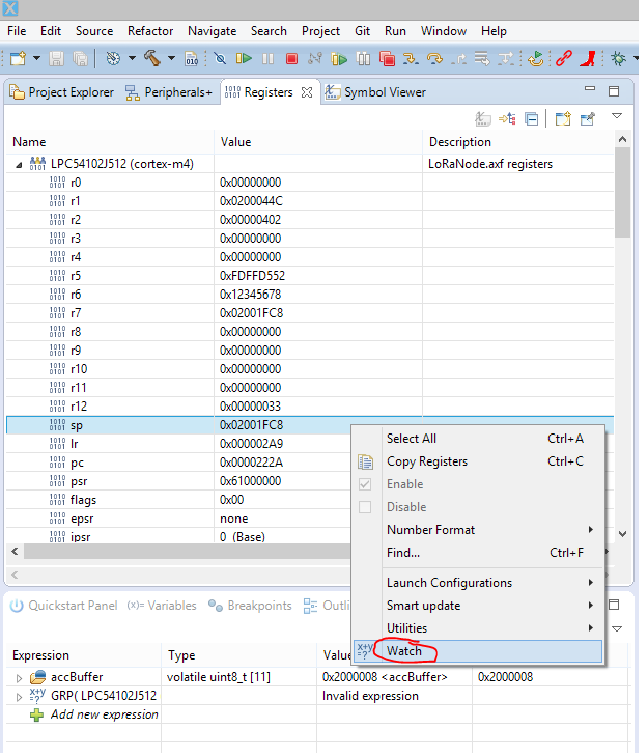Click the open new view icon in Registers toolbar
Screen dimensions: 639x753
(x=563, y=119)
